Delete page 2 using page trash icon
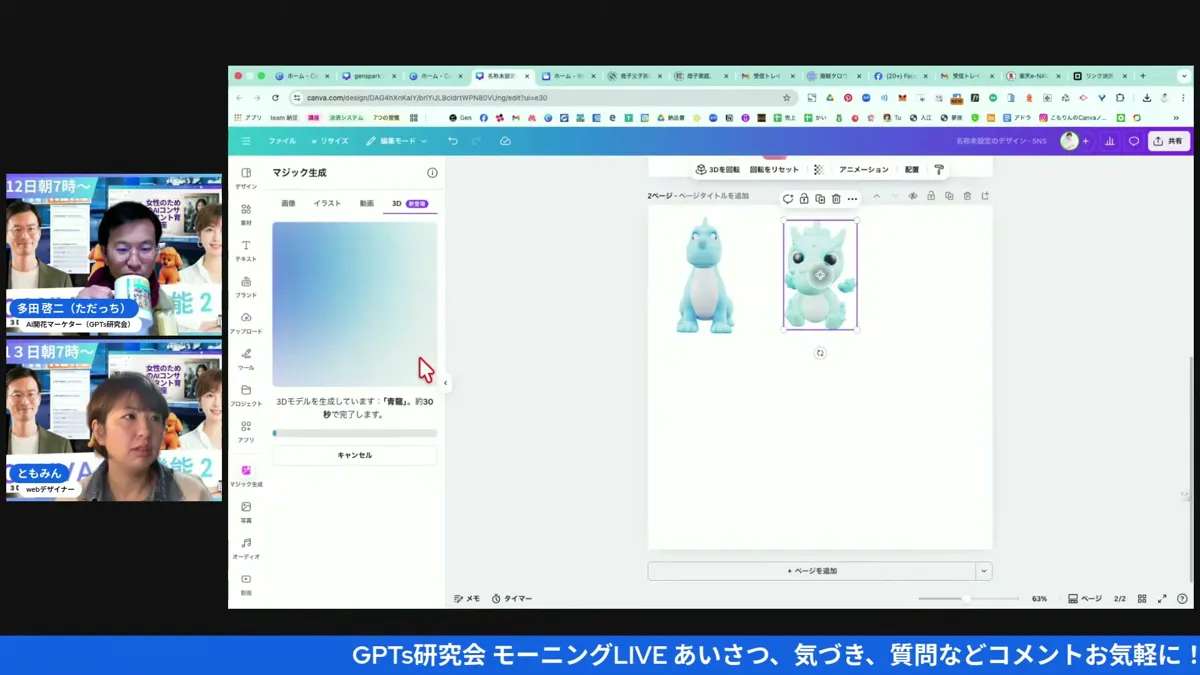 (x=967, y=196)
